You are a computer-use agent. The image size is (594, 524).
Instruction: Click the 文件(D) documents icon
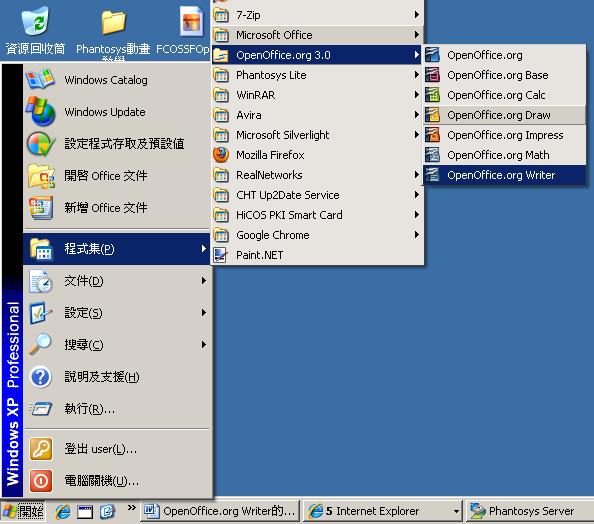tap(41, 281)
